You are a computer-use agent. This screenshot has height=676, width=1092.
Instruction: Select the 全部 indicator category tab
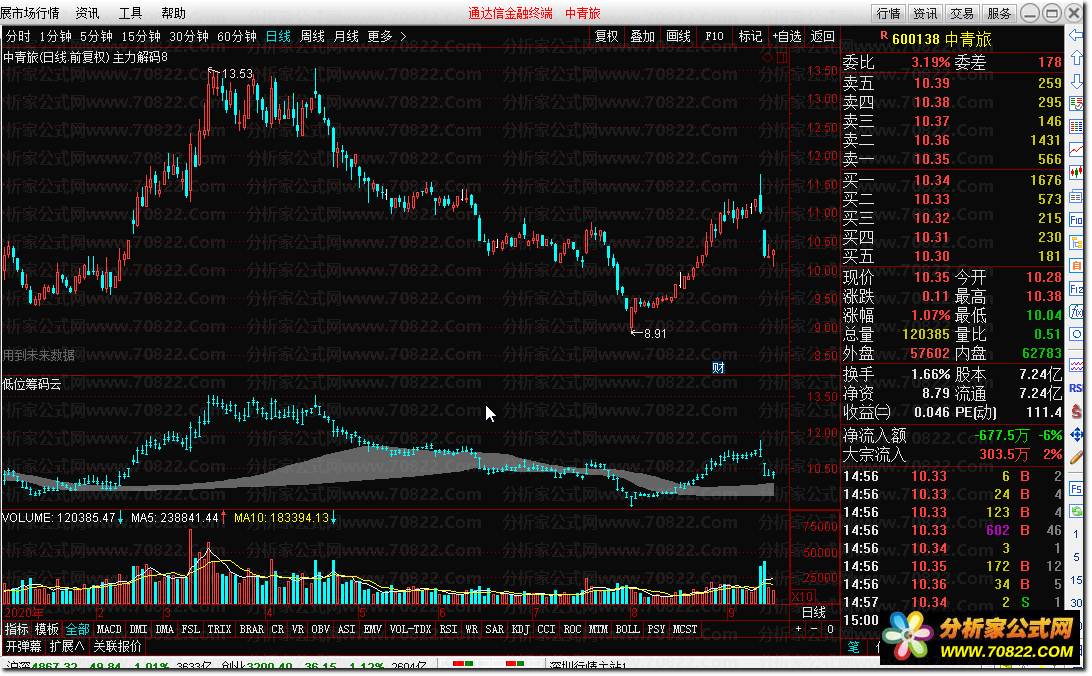[x=77, y=629]
